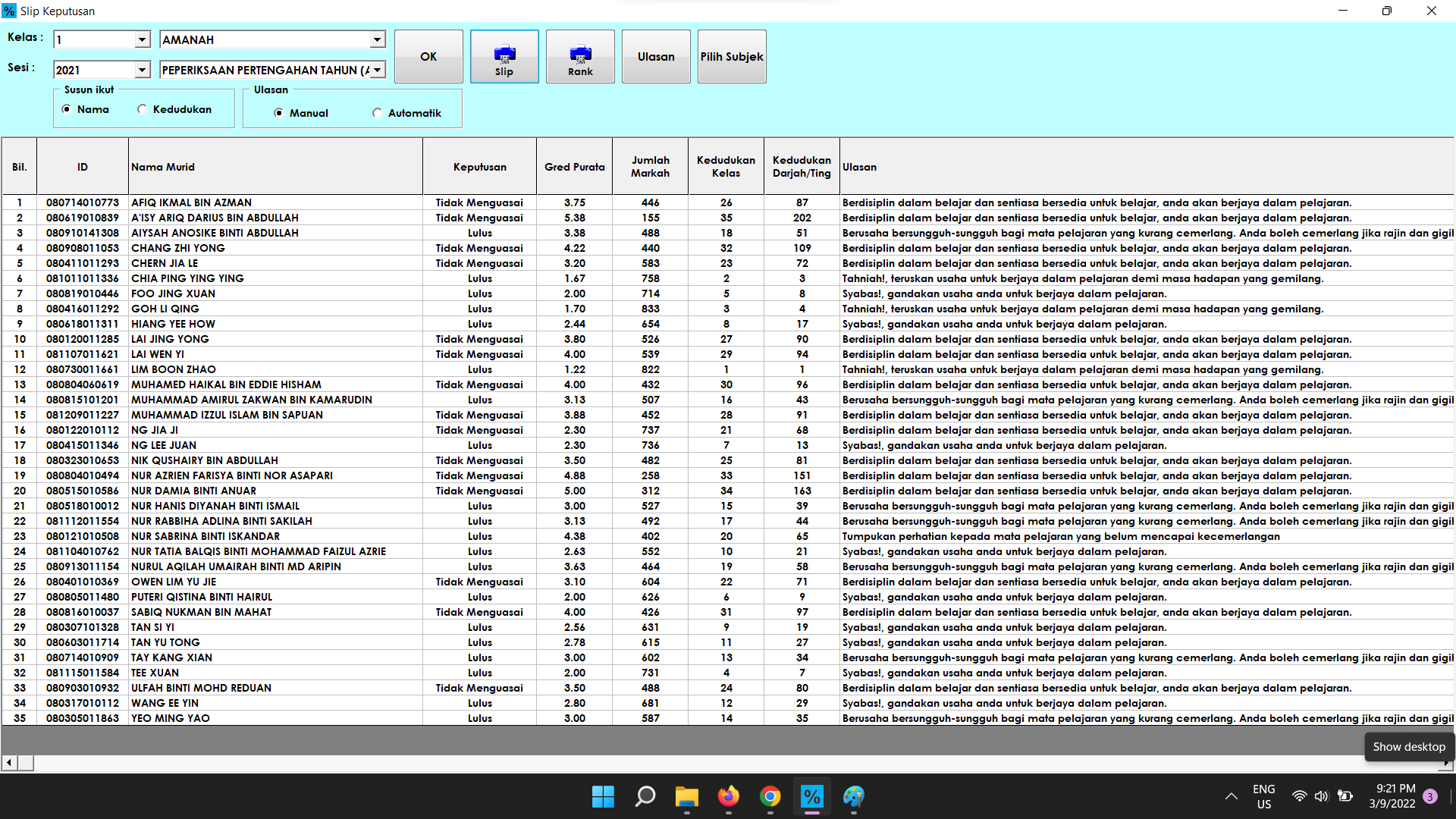Image resolution: width=1456 pixels, height=819 pixels.
Task: Launch Firefox from the taskbar
Action: 728,797
